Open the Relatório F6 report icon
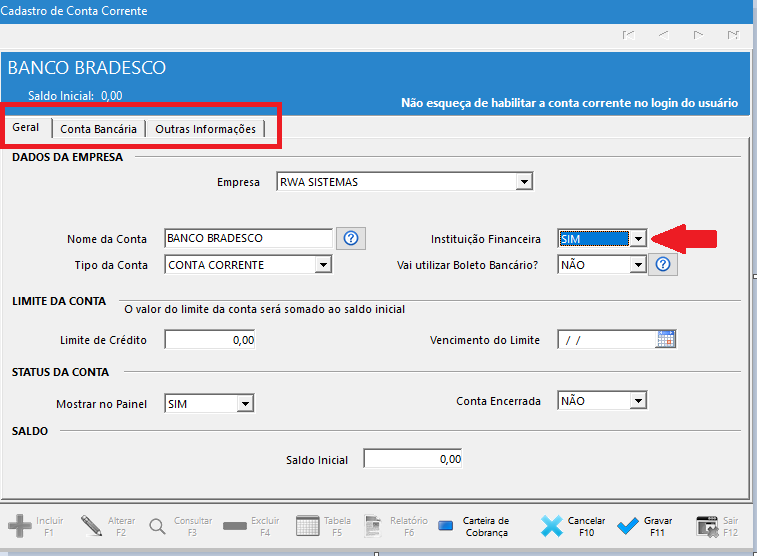The height and width of the screenshot is (556, 757). click(373, 526)
